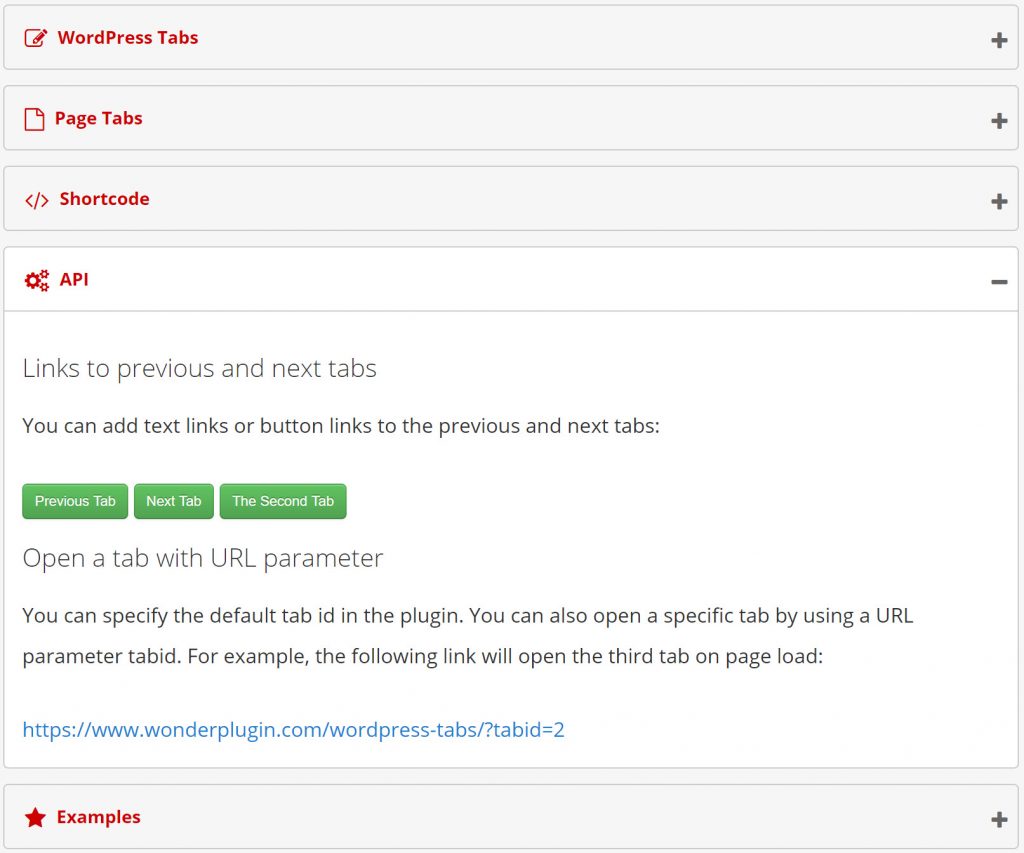Expand the WordPress Tabs section
The width and height of the screenshot is (1024, 853).
128,37
